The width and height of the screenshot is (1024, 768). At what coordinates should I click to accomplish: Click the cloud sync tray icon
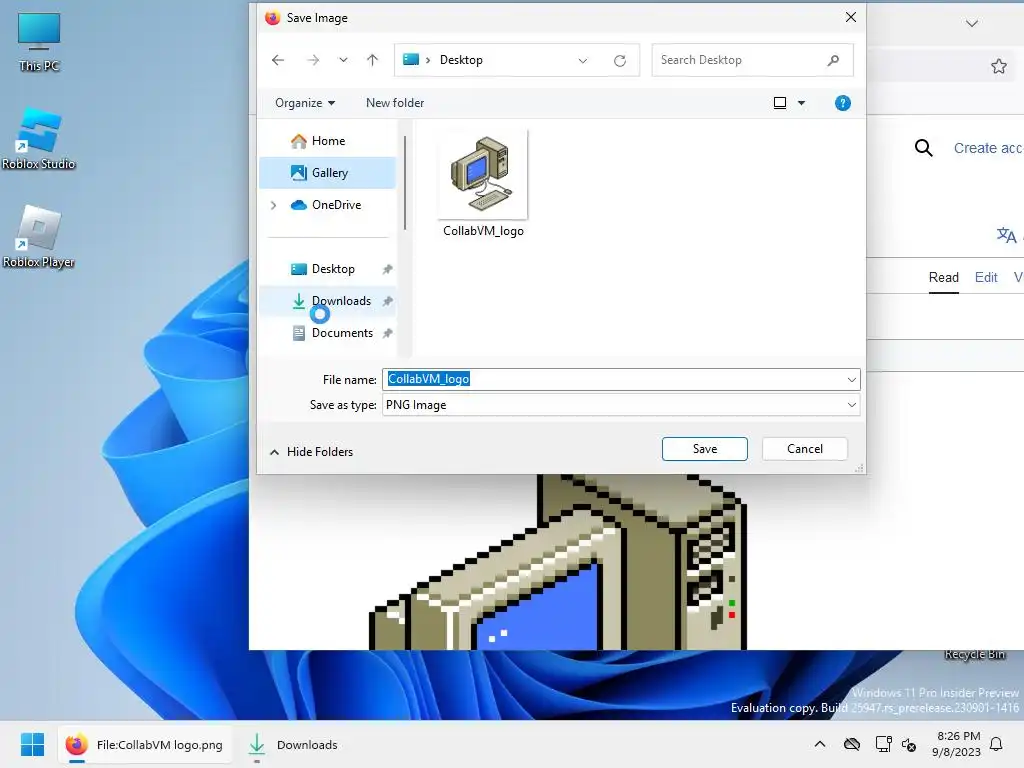pos(852,744)
